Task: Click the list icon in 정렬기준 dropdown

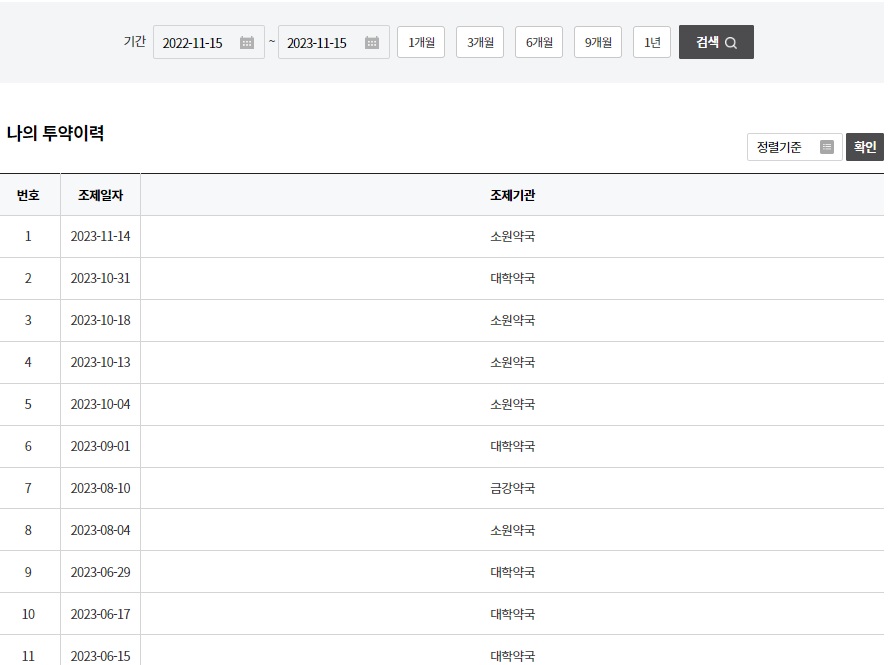Action: pyautogui.click(x=827, y=147)
